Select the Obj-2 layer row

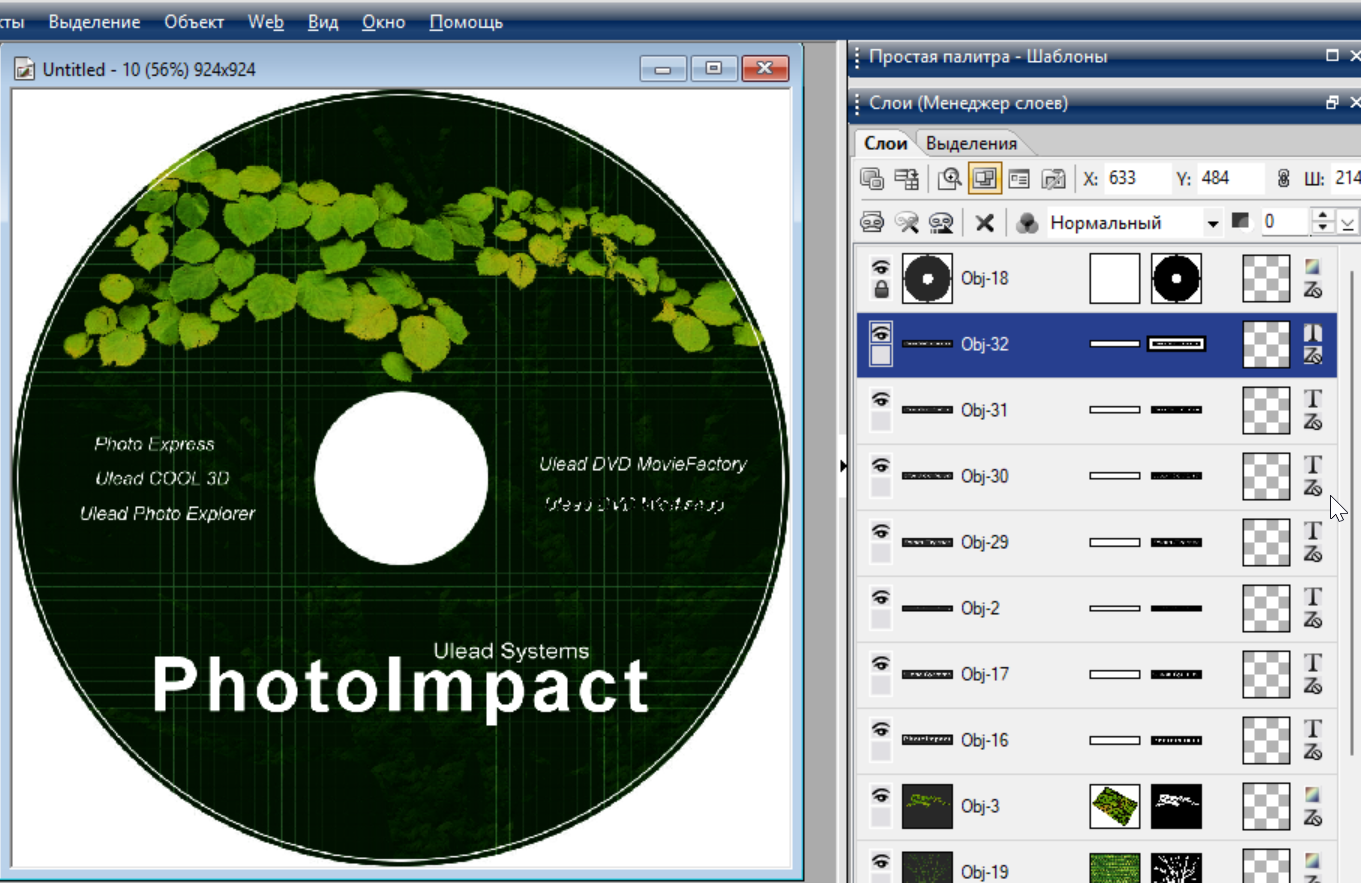[1096, 608]
